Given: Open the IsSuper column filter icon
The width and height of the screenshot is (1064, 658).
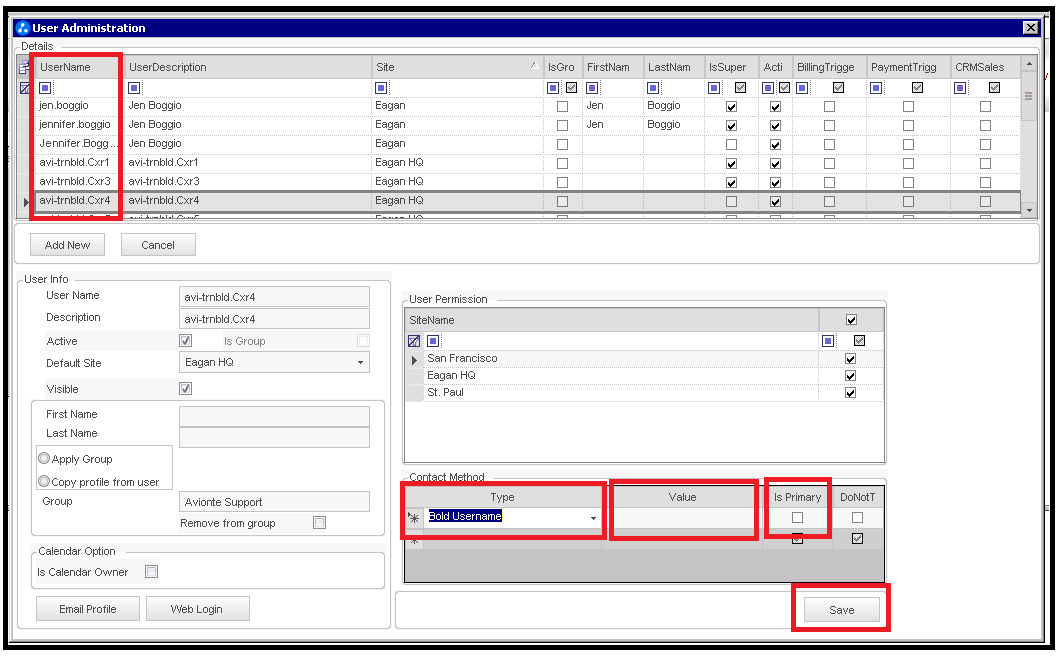Looking at the screenshot, I should (715, 88).
